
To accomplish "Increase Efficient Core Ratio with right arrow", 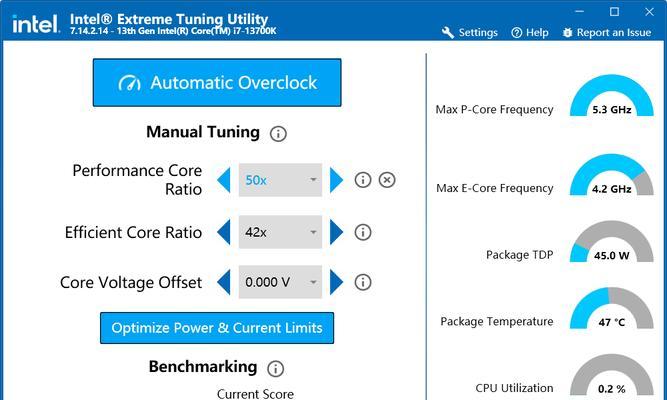I will [336, 232].
